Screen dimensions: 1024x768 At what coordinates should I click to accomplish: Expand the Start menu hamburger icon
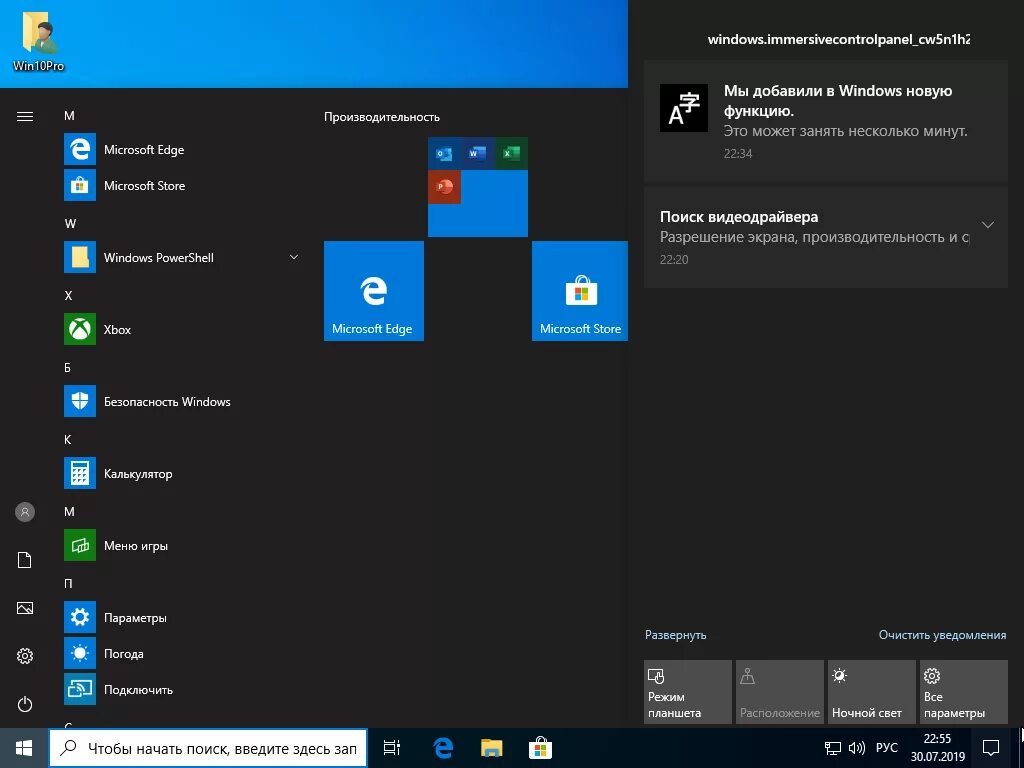(x=25, y=117)
